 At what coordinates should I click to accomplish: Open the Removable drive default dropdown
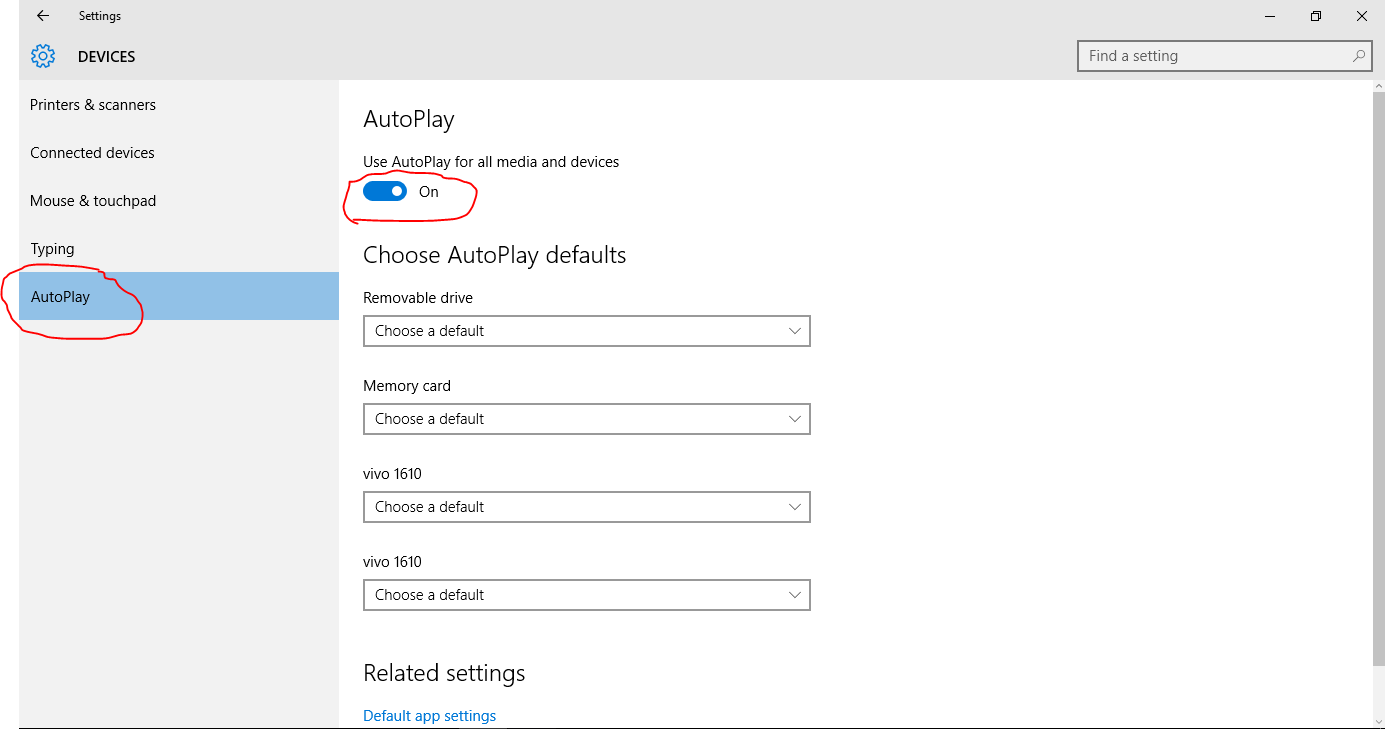[586, 330]
